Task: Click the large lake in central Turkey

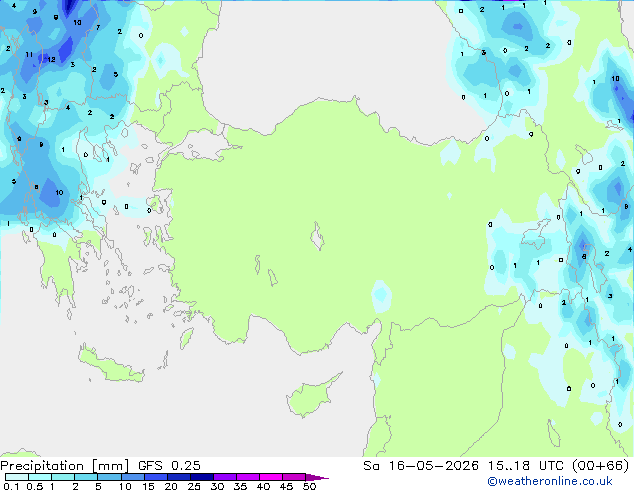Action: pos(317,237)
